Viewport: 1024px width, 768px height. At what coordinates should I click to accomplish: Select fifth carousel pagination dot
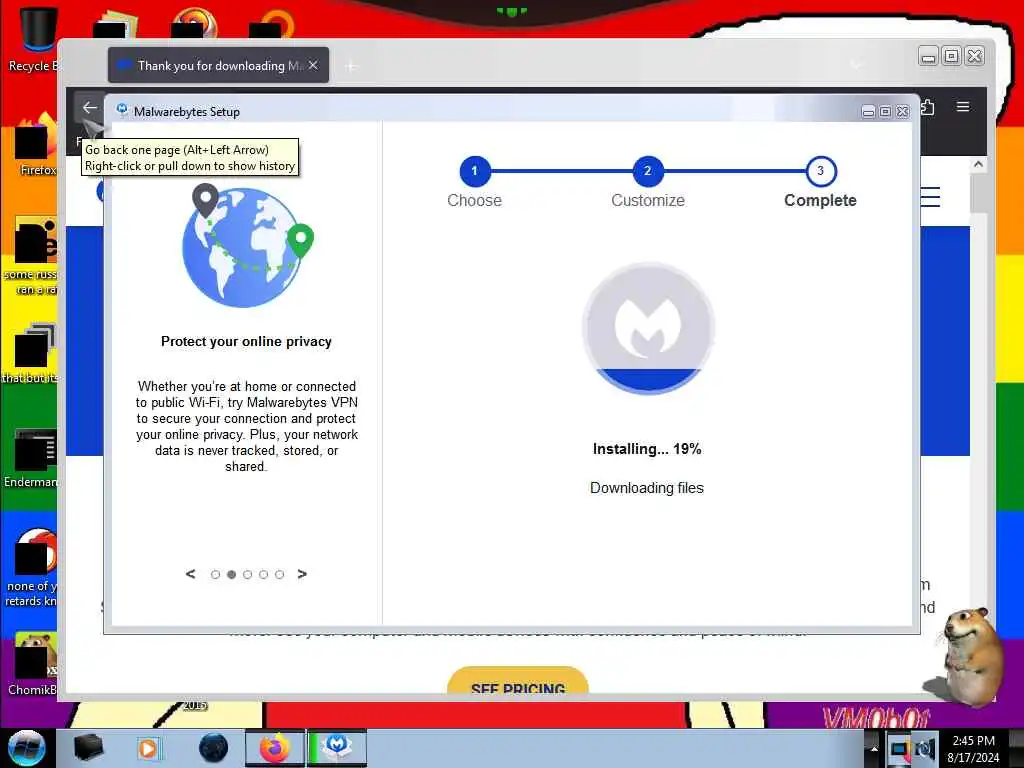tap(280, 575)
